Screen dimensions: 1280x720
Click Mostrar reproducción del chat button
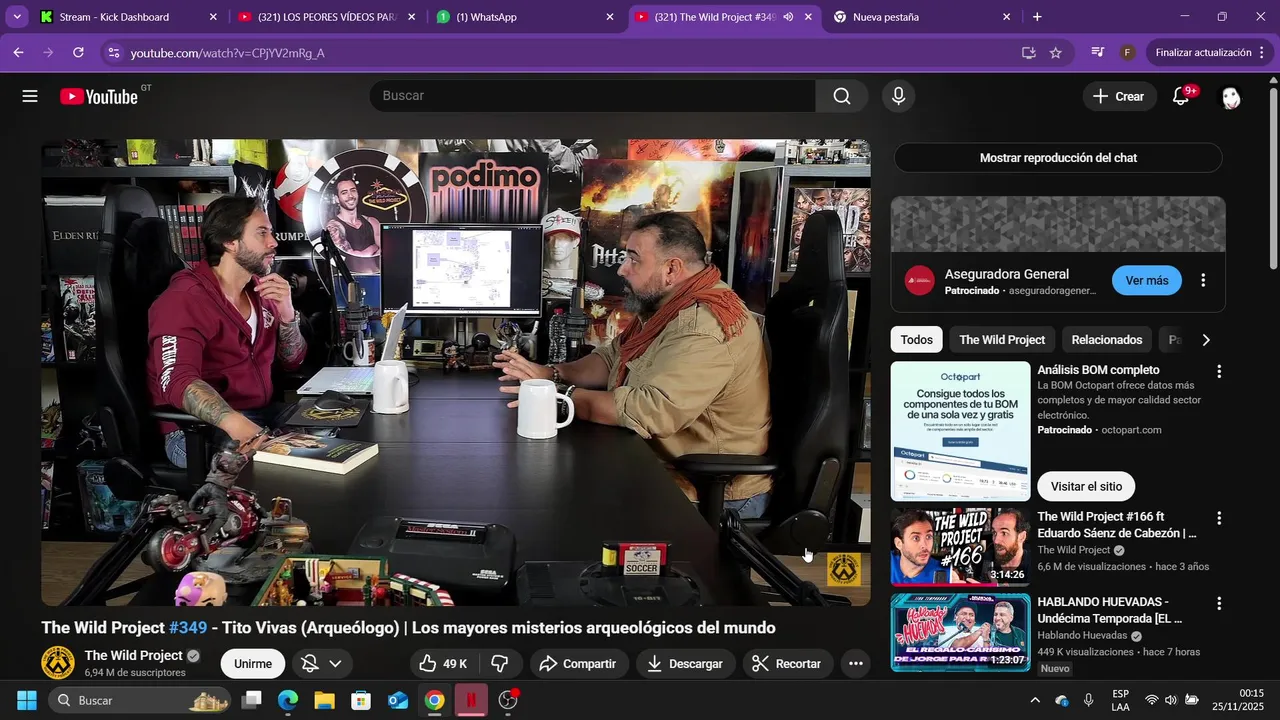click(x=1058, y=158)
